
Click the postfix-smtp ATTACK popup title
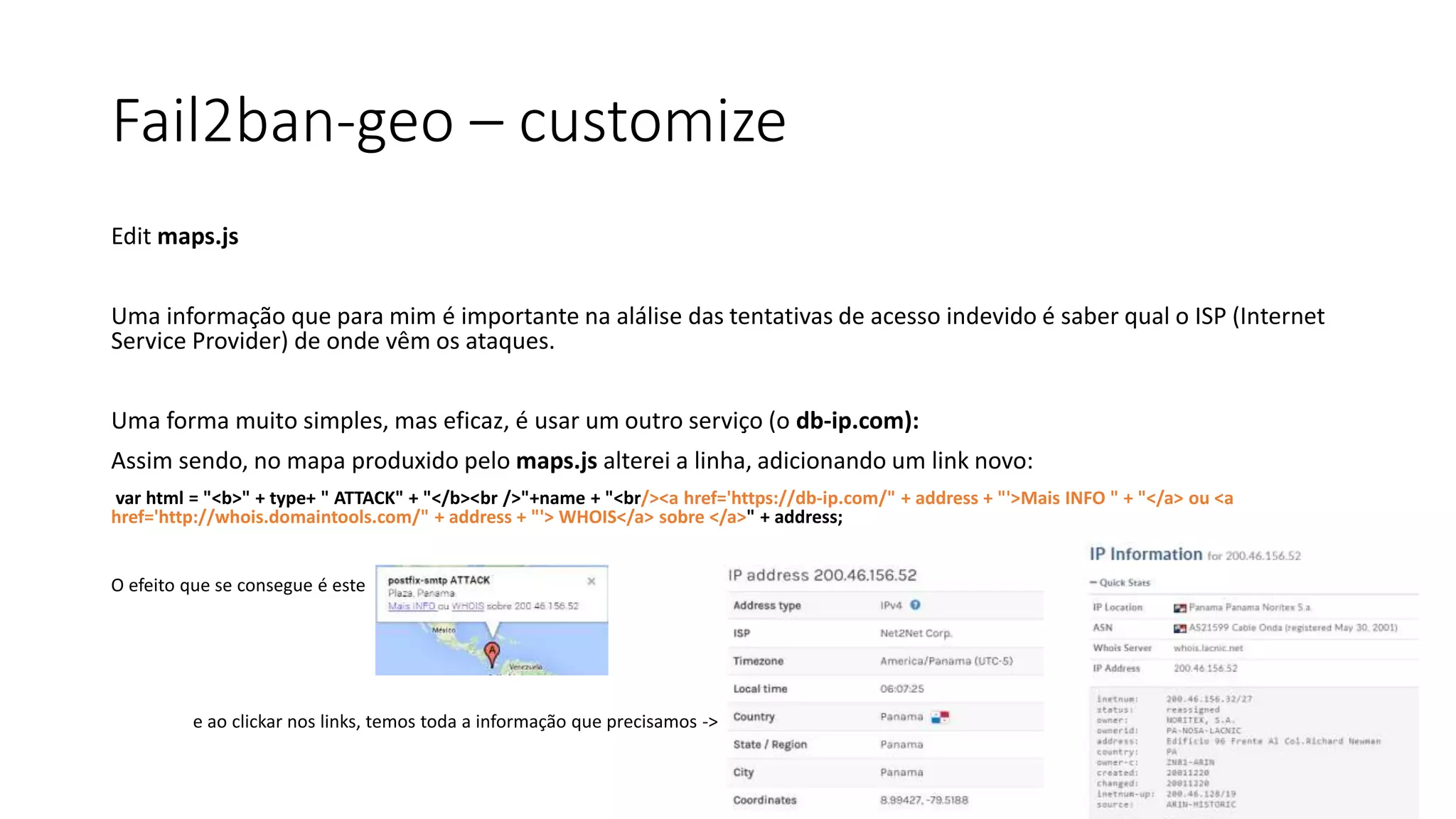click(439, 580)
